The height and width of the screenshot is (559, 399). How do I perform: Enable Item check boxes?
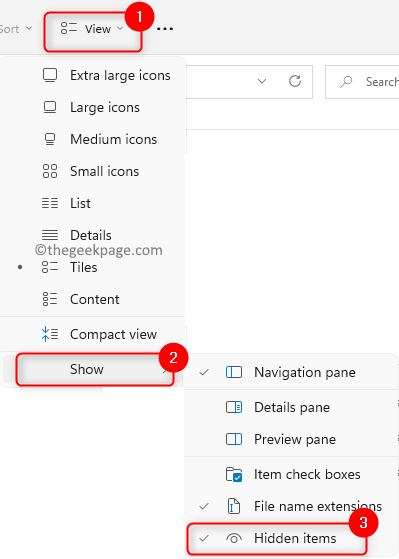tap(291, 475)
